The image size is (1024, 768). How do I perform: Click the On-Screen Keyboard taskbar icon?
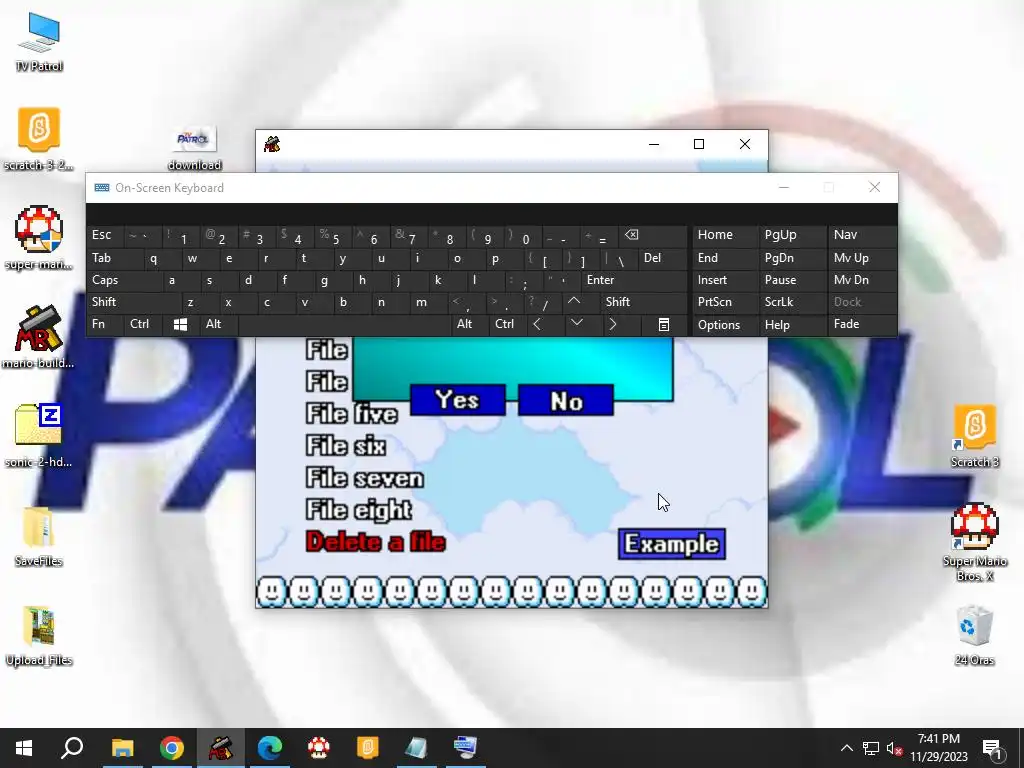pyautogui.click(x=466, y=748)
